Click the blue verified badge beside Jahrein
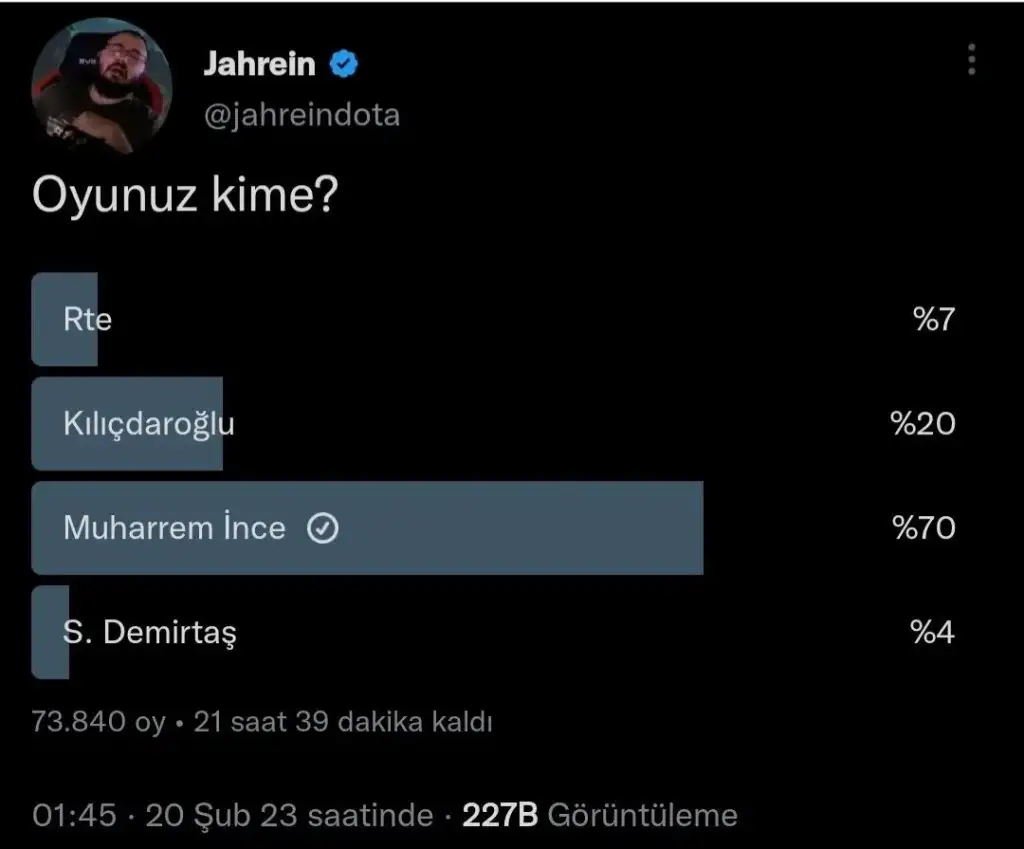The width and height of the screenshot is (1024, 849). pyautogui.click(x=345, y=65)
